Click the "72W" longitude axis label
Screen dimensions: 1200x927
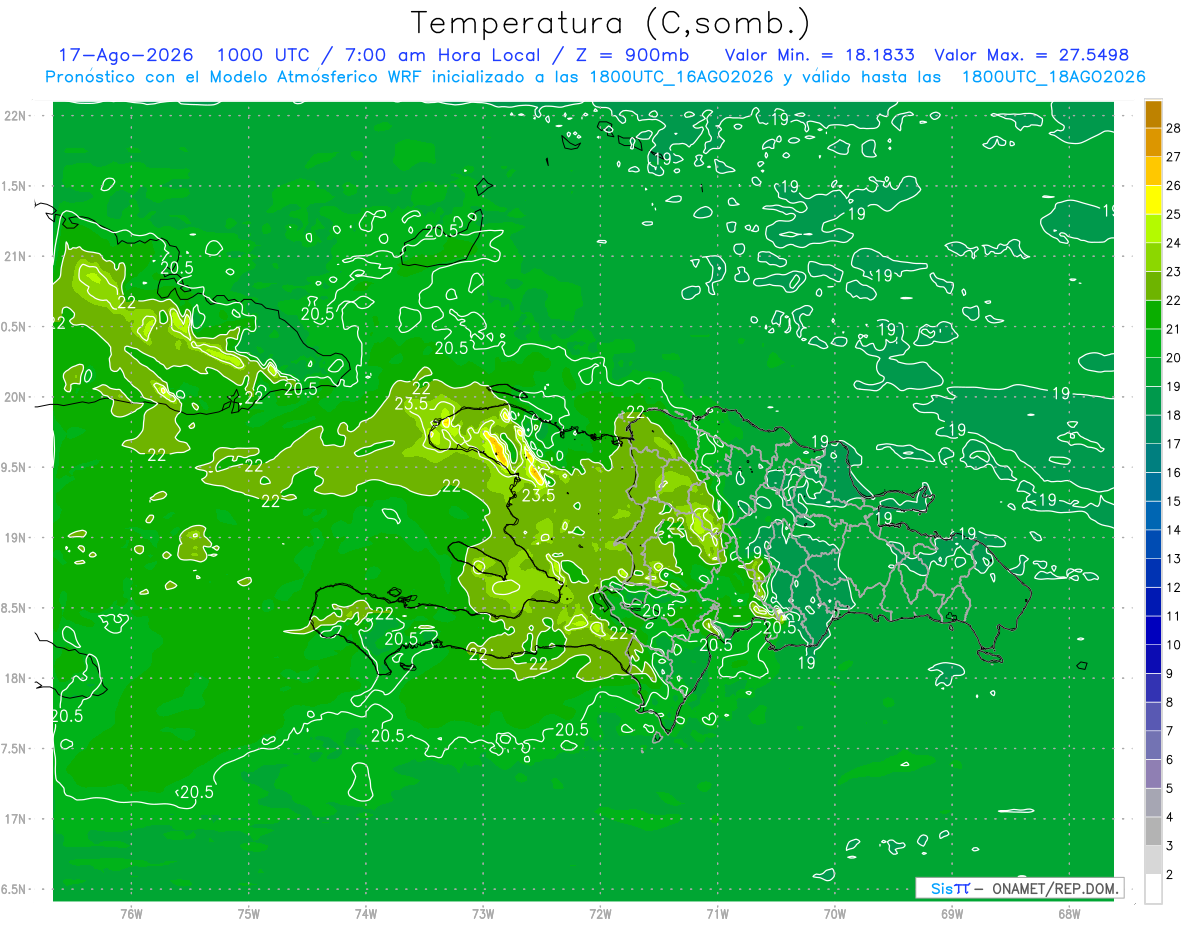tap(600, 913)
